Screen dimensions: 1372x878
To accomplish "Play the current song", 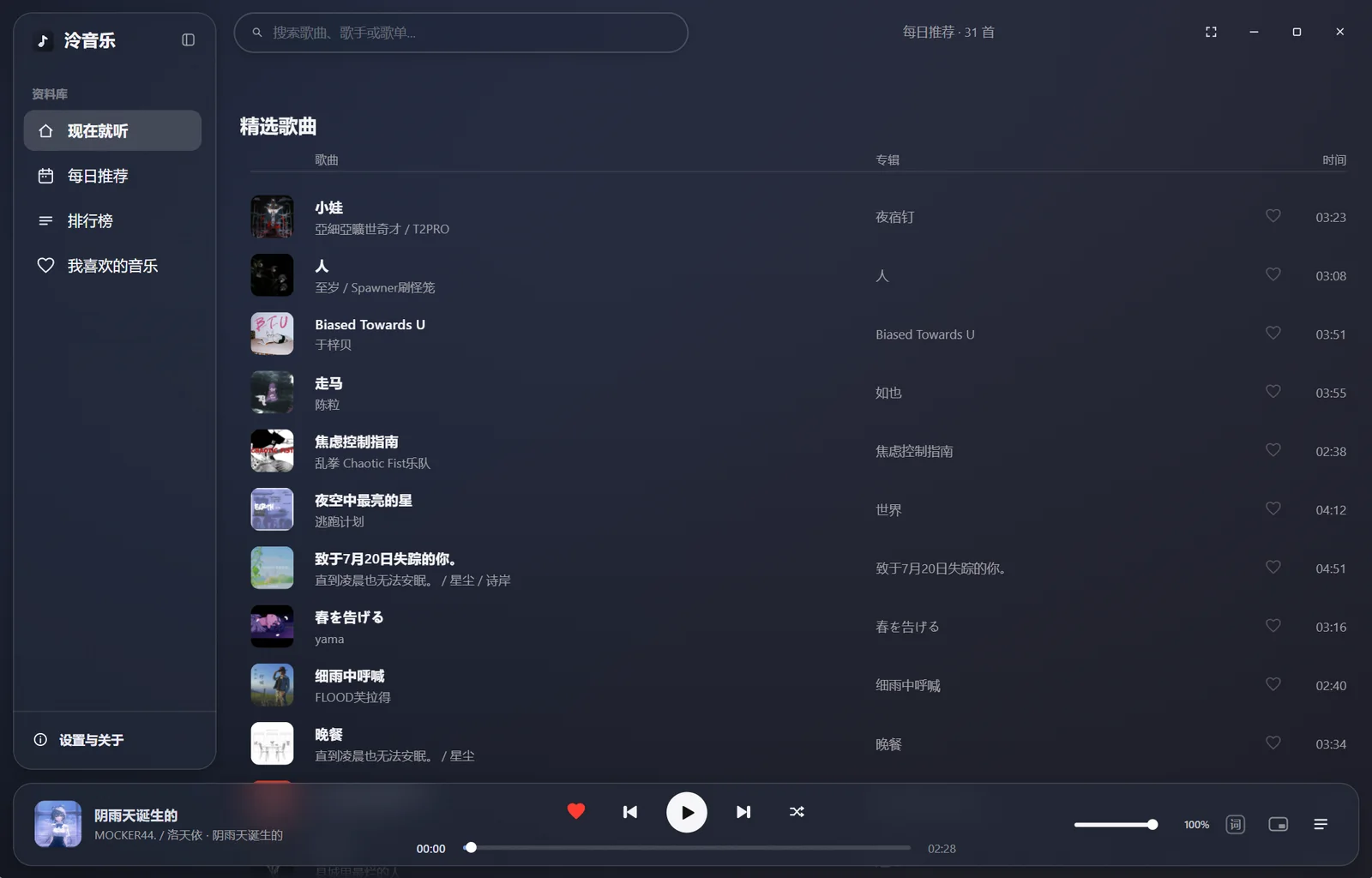I will pos(687,812).
